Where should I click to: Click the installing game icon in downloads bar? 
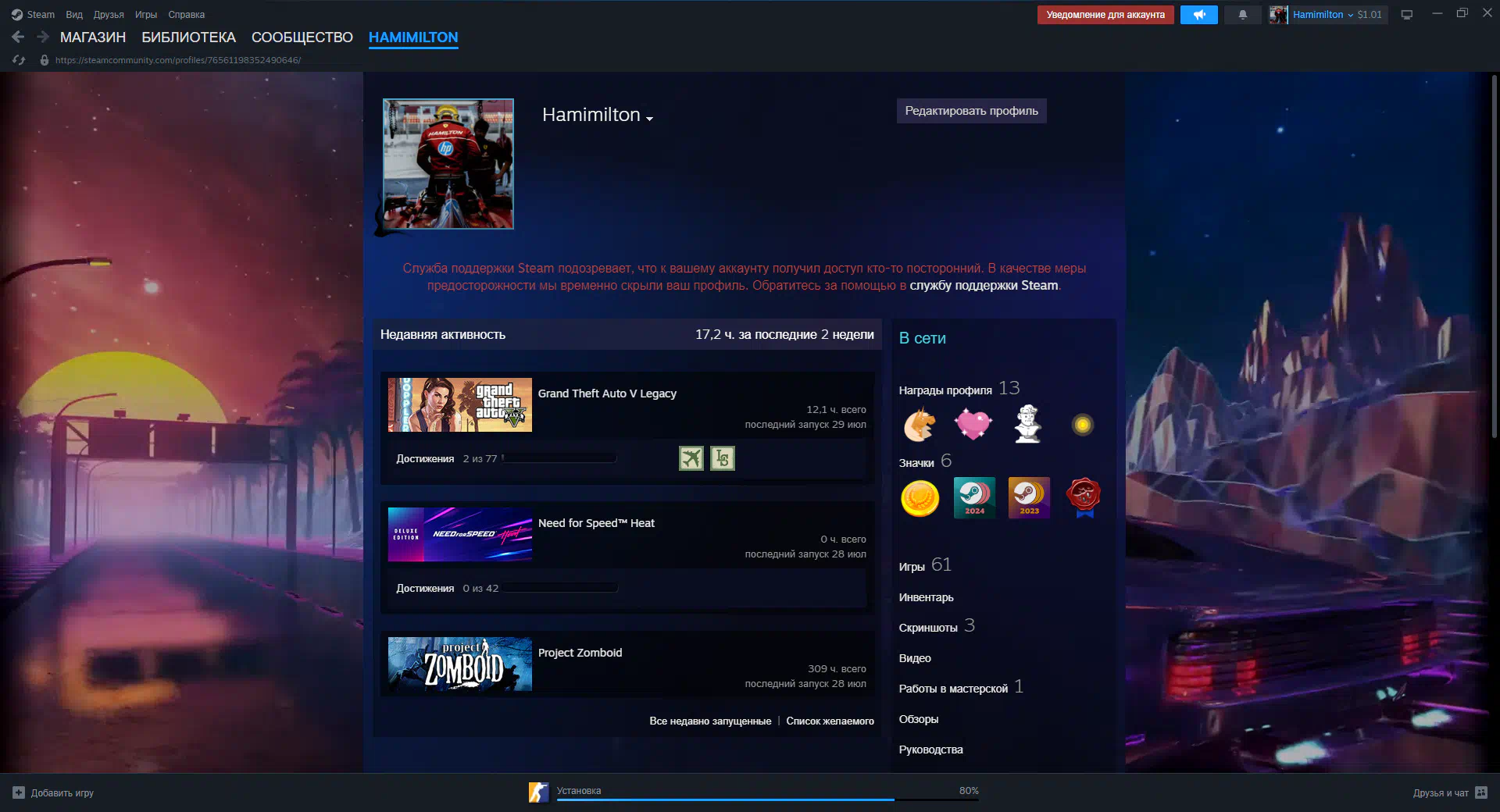(538, 792)
